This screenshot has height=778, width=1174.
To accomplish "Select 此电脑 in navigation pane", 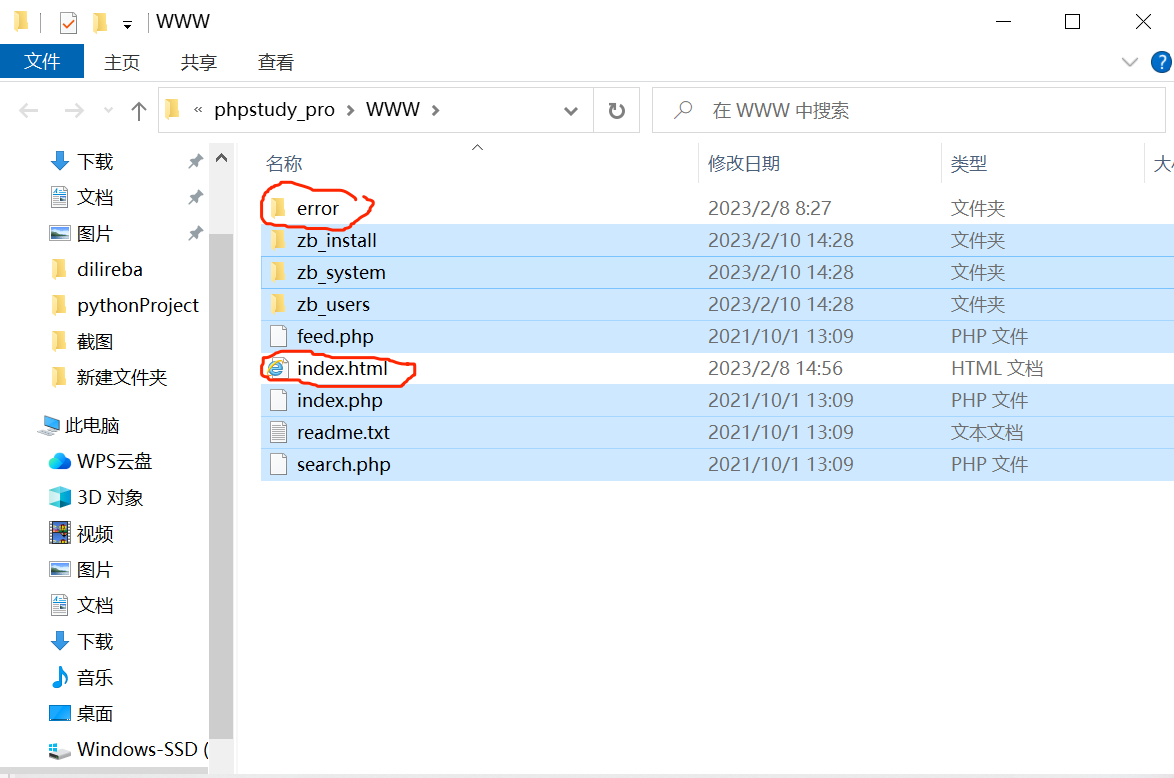I will point(92,425).
